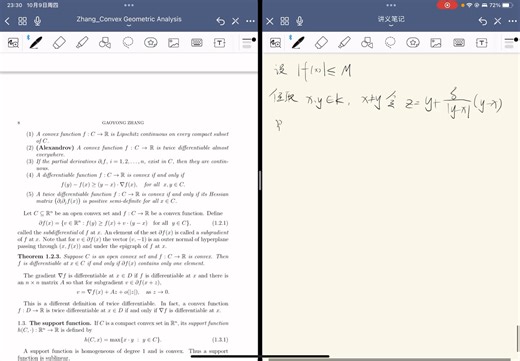Select the Text box tool in 讲义笔记 toolbar

(x=482, y=43)
